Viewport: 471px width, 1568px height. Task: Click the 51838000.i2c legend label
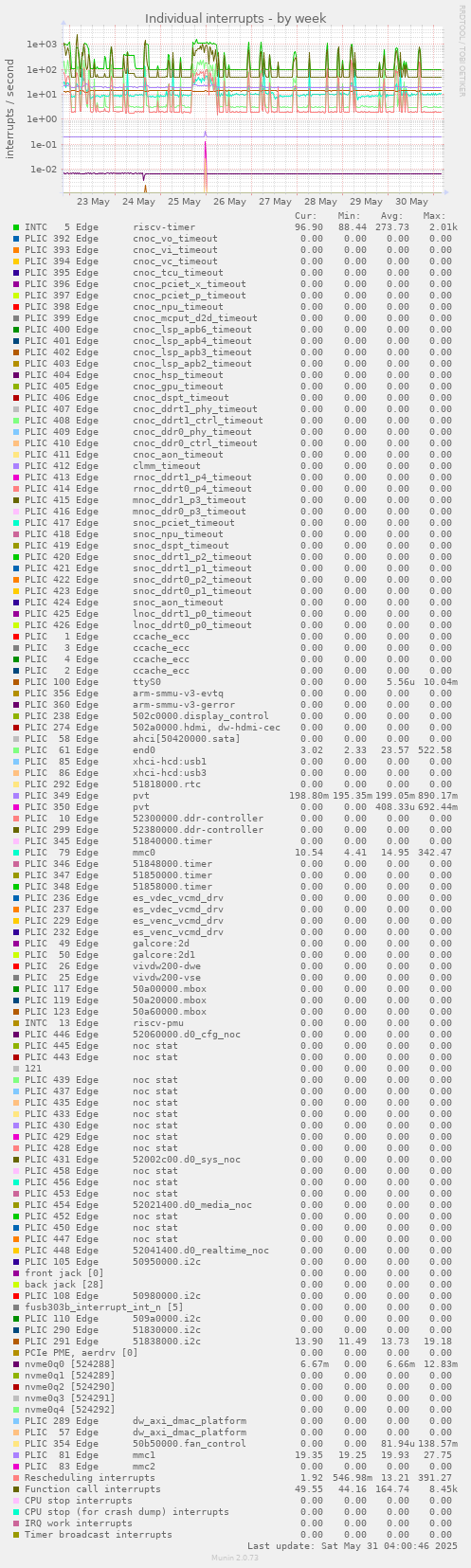167,1342
